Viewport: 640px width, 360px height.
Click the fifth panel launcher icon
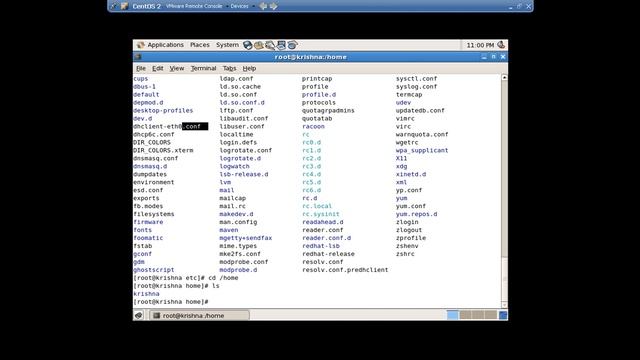coord(292,45)
